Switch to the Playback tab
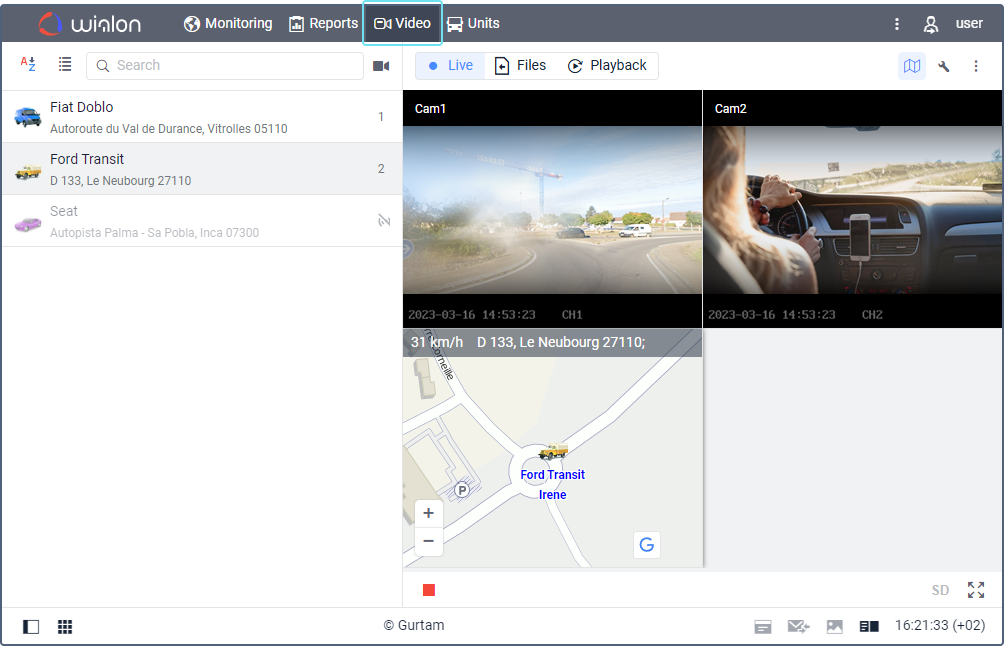 tap(607, 65)
